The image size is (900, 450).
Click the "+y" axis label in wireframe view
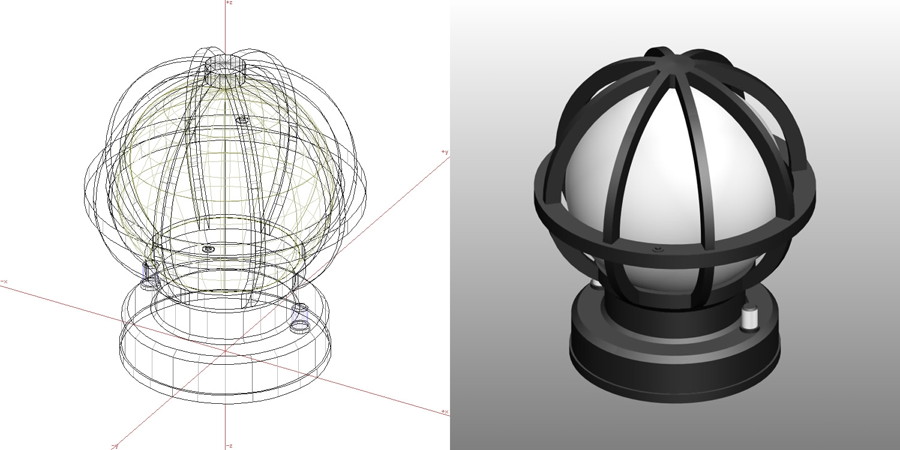pos(444,152)
